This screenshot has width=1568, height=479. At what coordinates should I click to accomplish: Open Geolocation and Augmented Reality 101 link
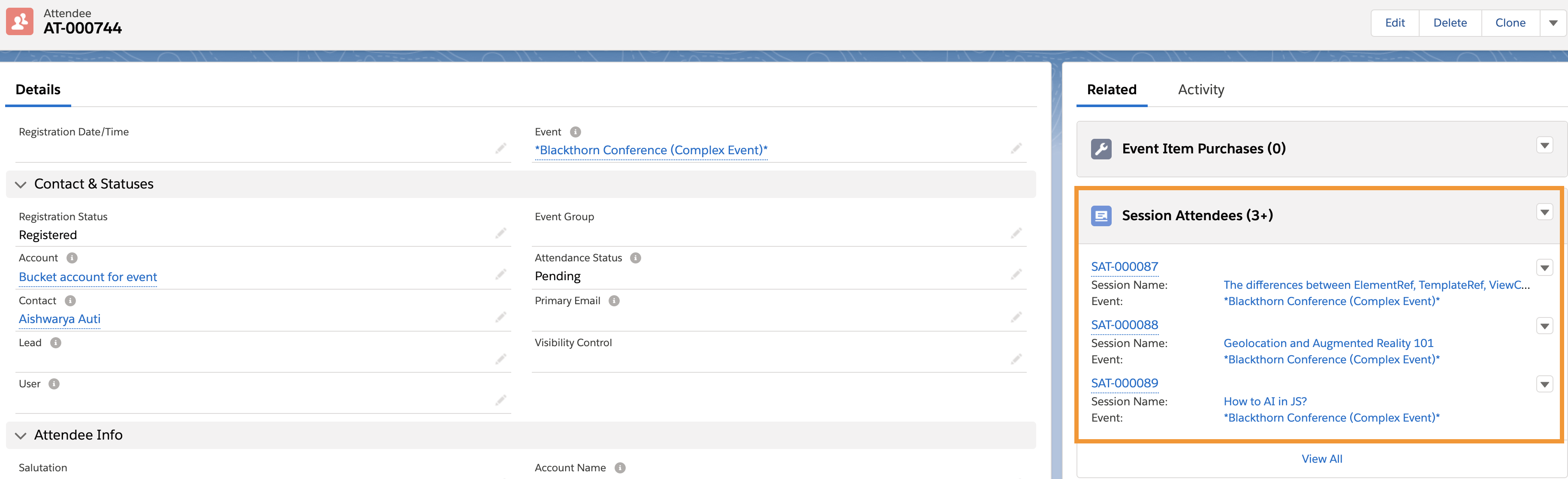[1328, 344]
